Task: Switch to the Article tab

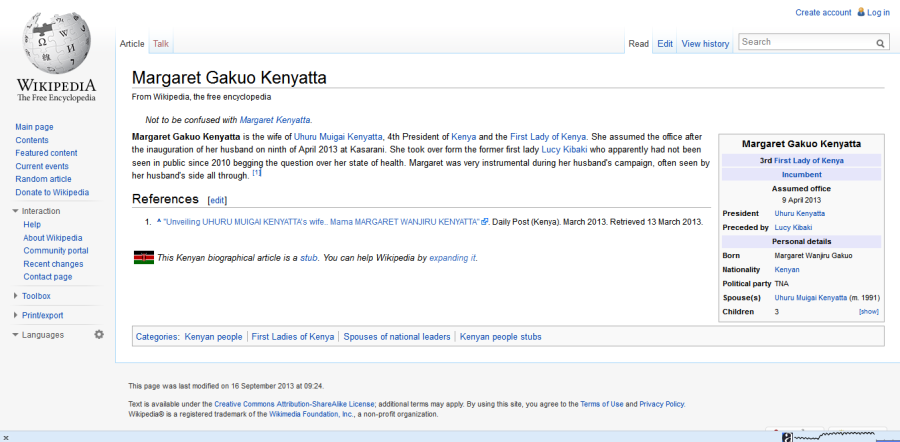Action: 132,44
